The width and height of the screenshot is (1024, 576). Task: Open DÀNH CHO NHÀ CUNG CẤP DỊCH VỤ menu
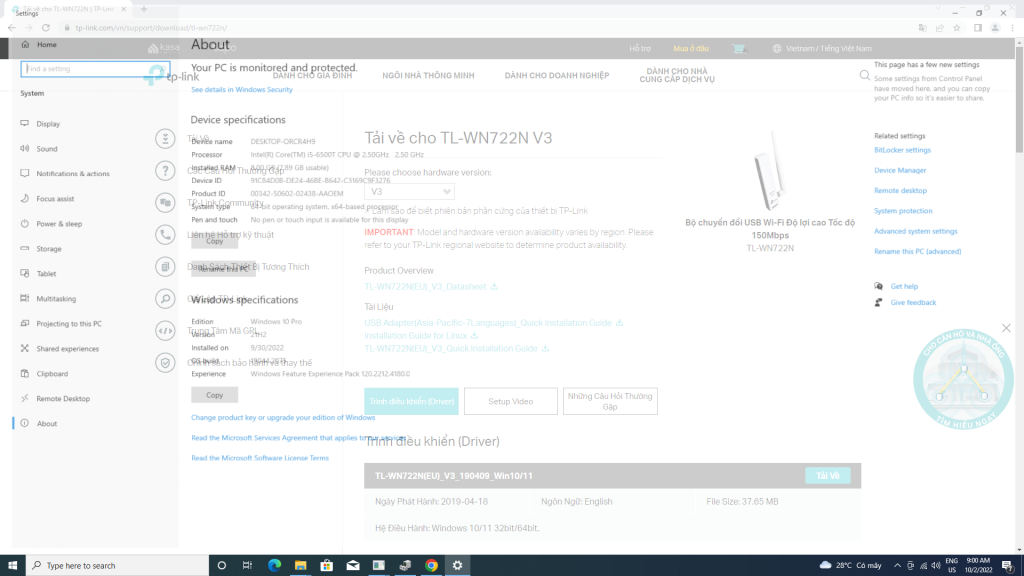[677, 75]
